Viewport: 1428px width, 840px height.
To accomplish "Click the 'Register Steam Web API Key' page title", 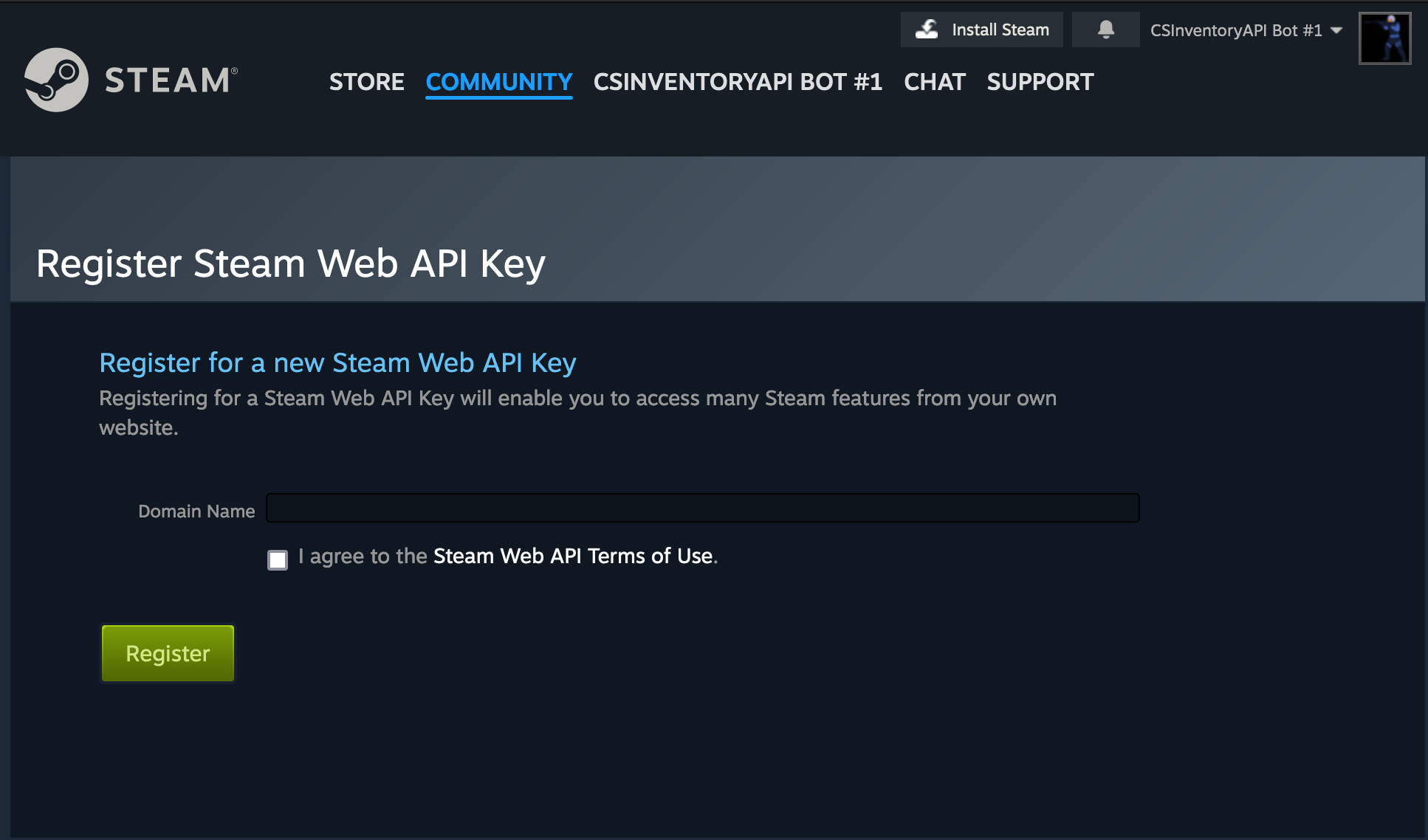I will [x=290, y=264].
